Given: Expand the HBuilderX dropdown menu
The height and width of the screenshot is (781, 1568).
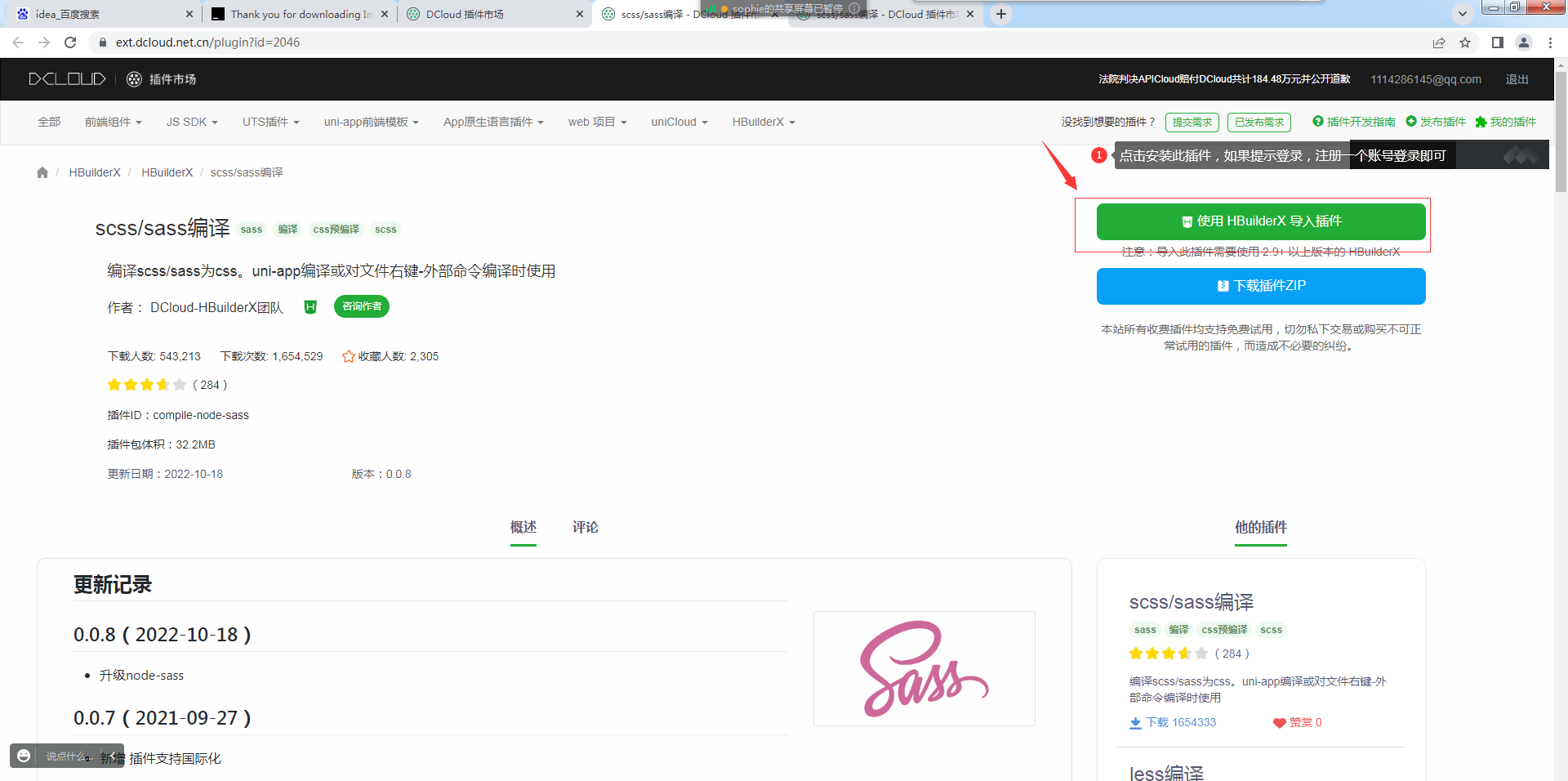Looking at the screenshot, I should 764,122.
